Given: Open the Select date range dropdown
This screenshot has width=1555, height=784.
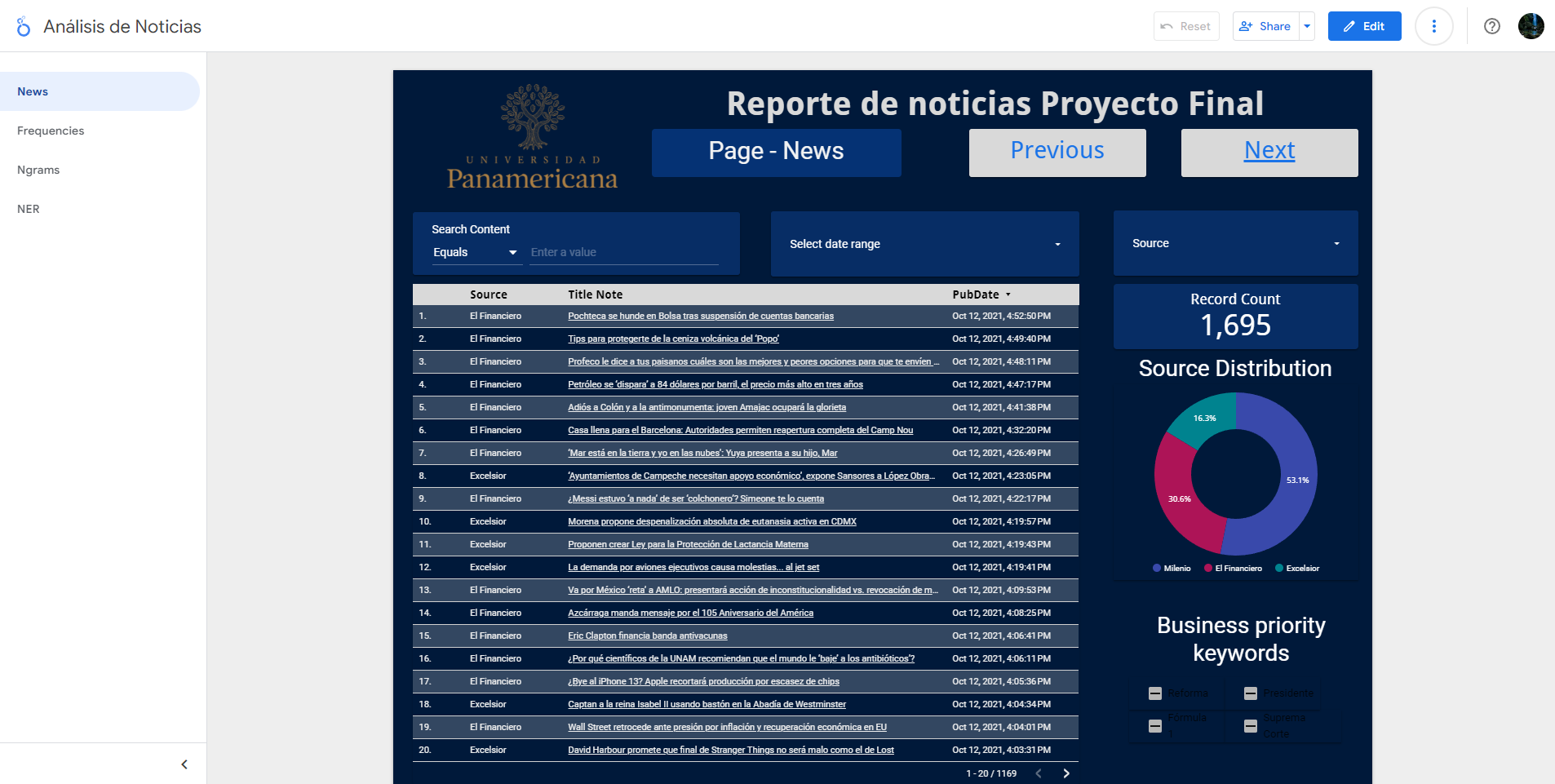Looking at the screenshot, I should (924, 244).
